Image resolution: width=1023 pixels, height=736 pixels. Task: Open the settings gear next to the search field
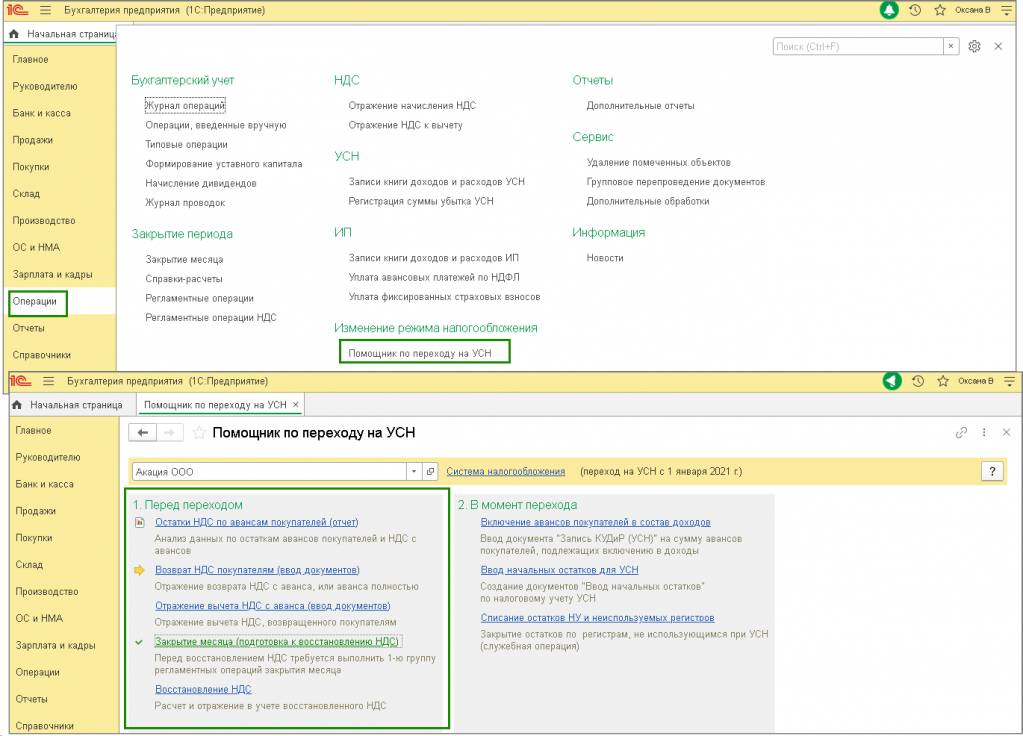(x=974, y=46)
